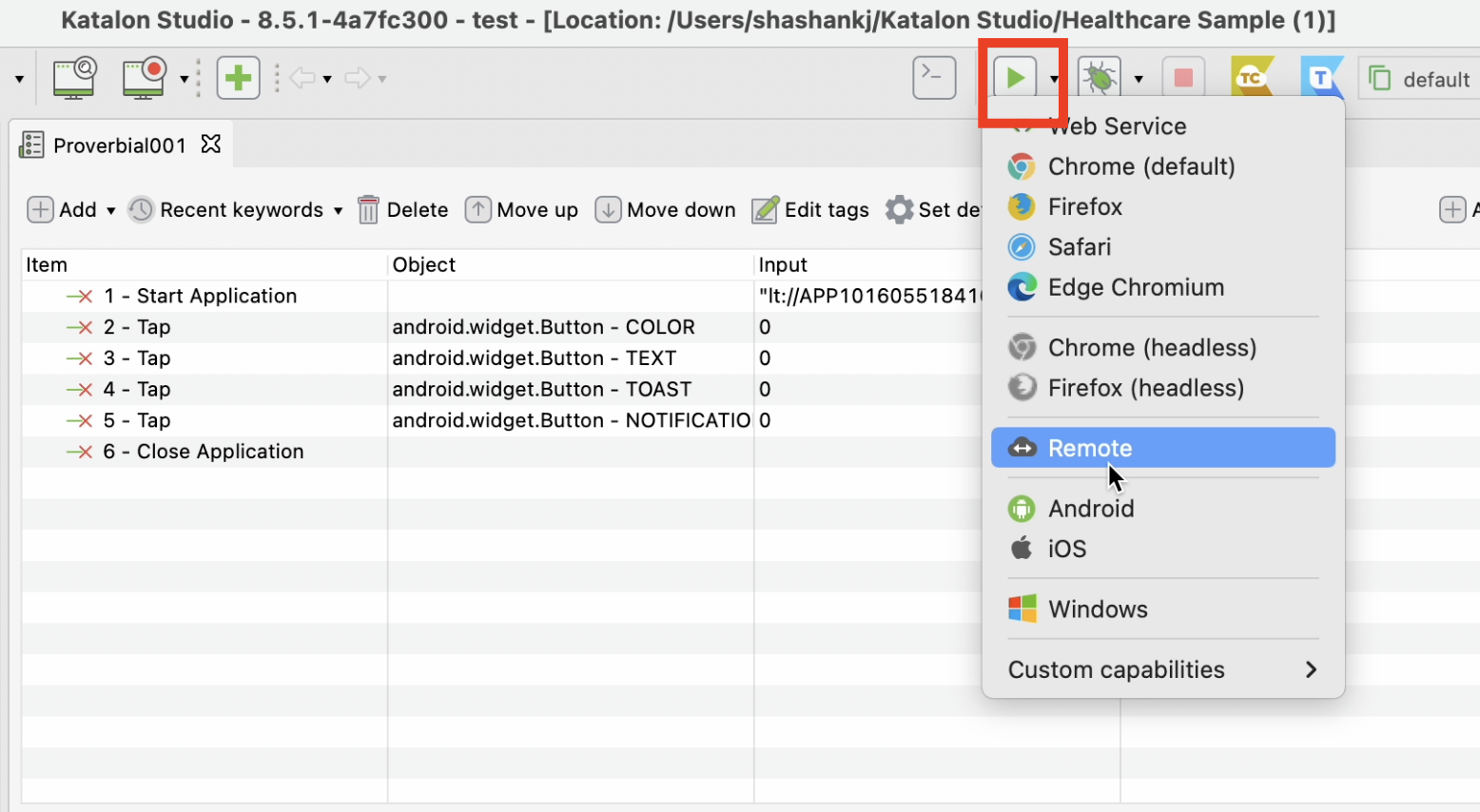
Task: Expand the Debug dropdown arrow
Action: (x=1139, y=80)
